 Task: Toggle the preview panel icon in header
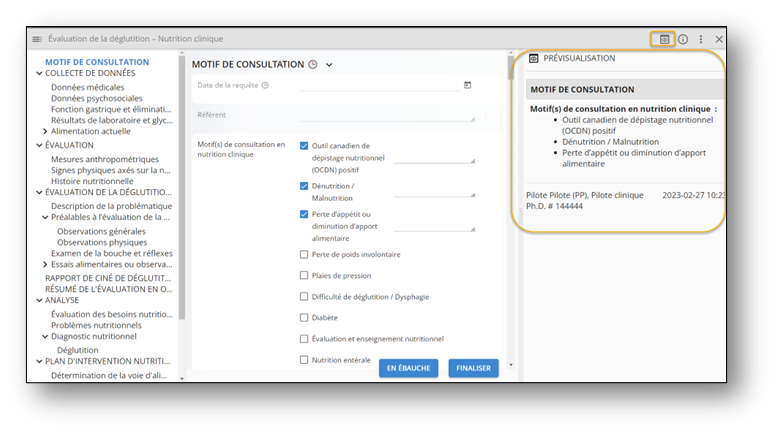tap(664, 39)
